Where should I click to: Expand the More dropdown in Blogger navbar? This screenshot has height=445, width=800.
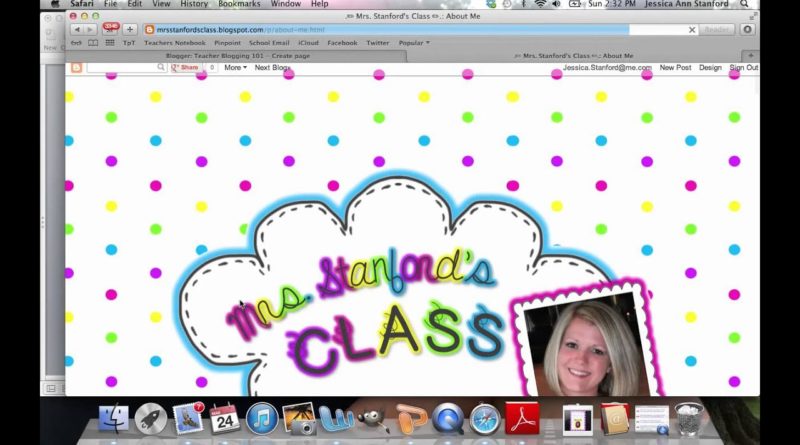[235, 67]
